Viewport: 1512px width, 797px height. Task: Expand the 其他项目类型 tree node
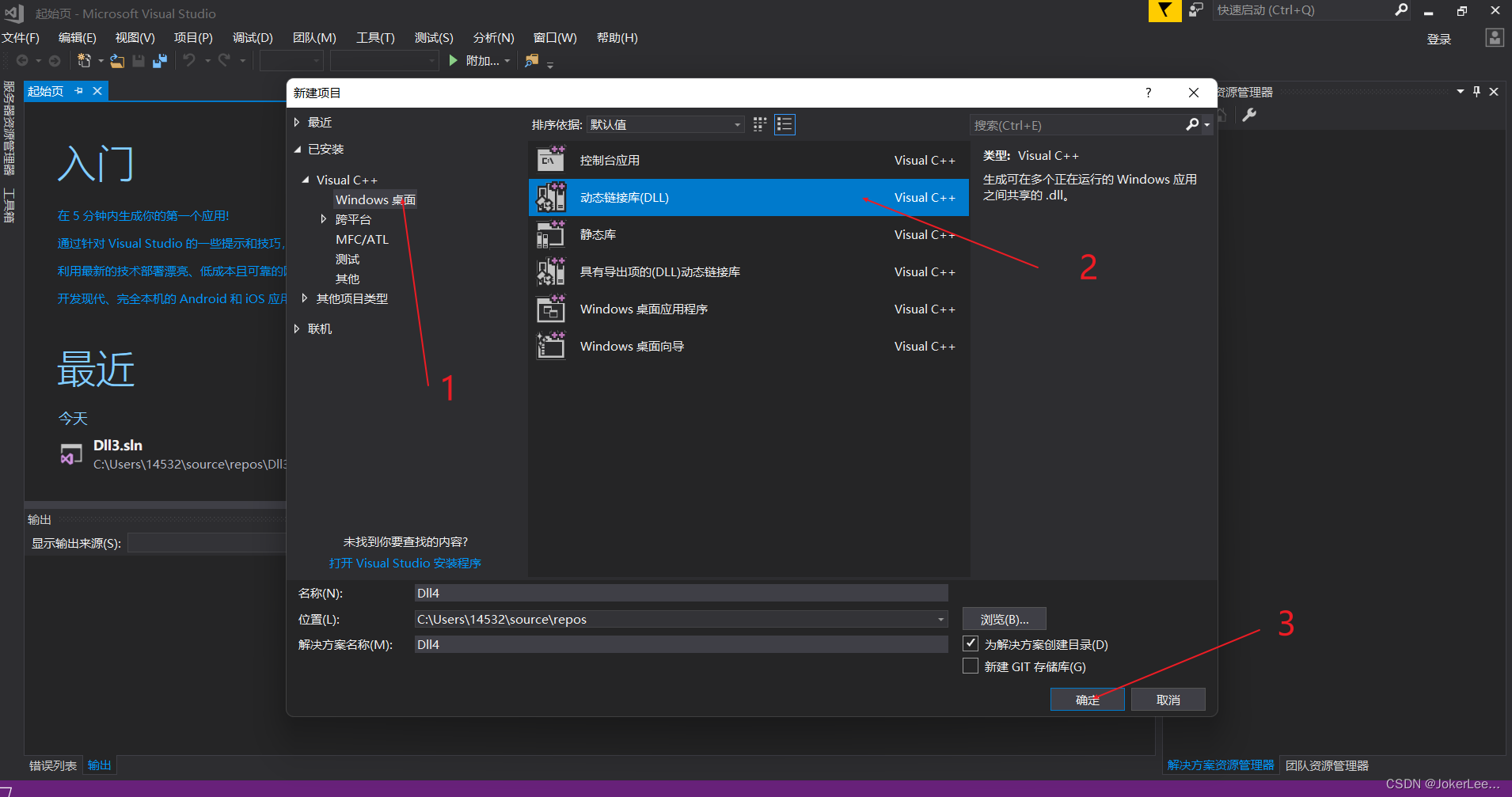pyautogui.click(x=304, y=298)
